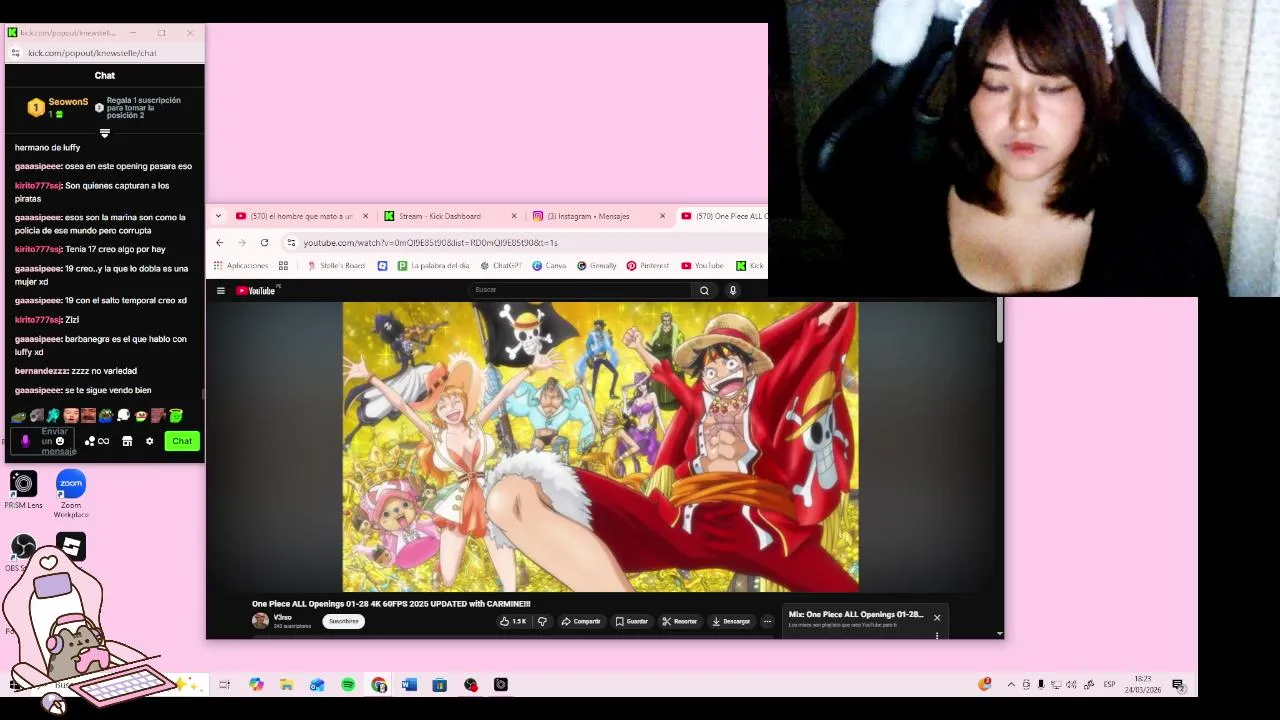Open Chrome from the taskbar
Viewport: 1280px width, 720px height.
click(379, 685)
